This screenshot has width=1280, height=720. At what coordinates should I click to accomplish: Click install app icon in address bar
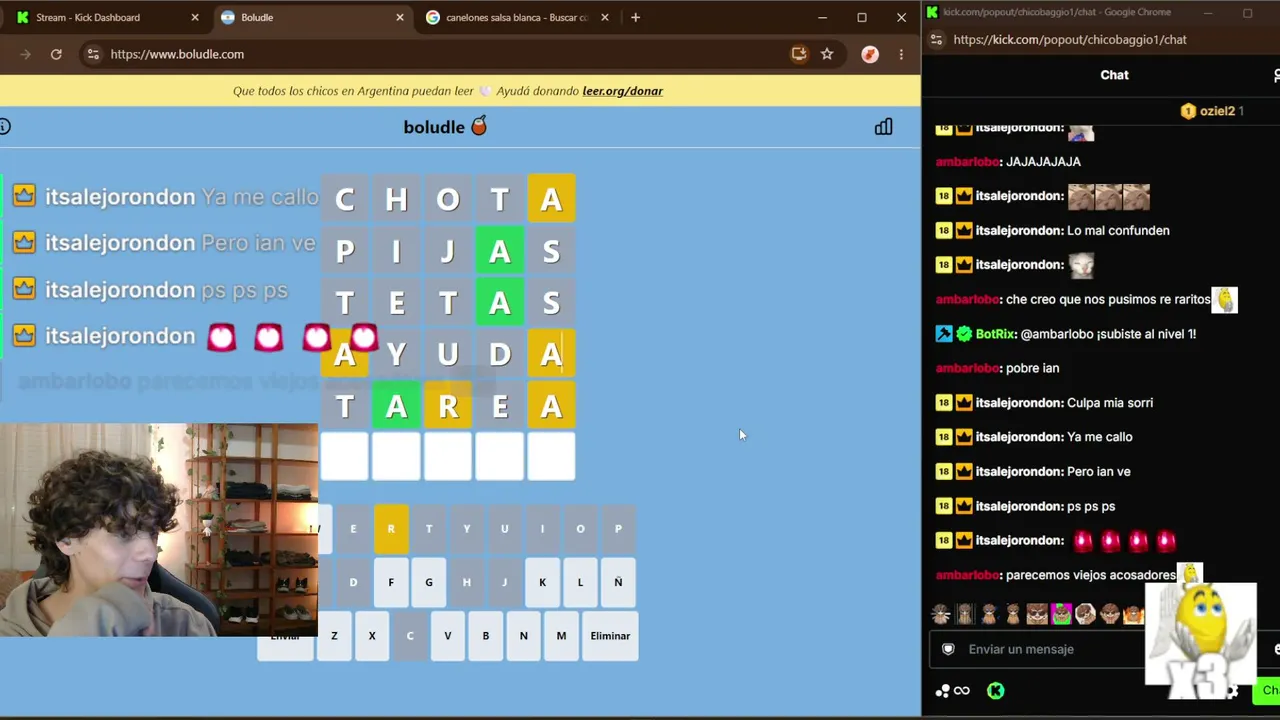(799, 54)
